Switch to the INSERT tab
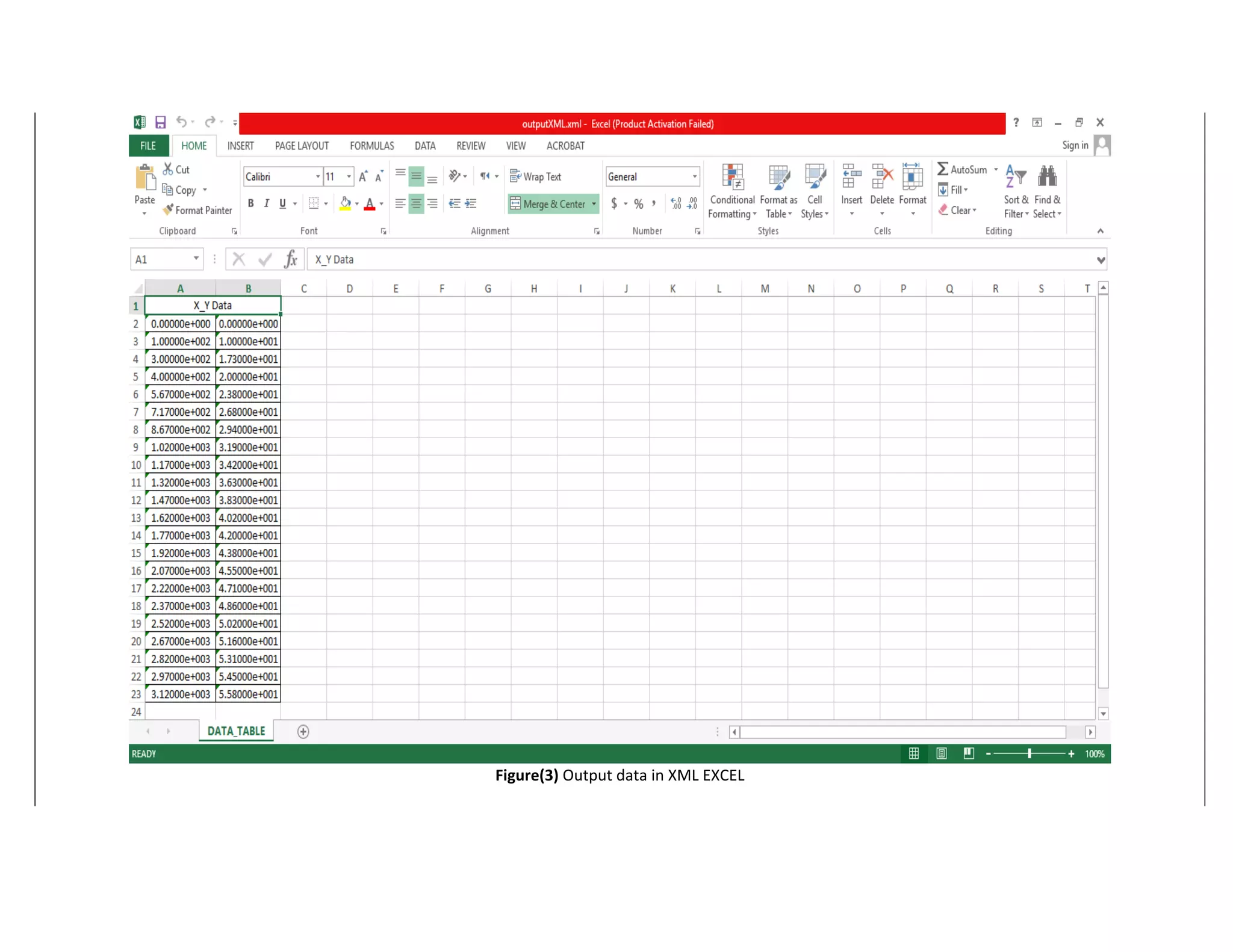Screen dimensions: 1233x952 240,146
